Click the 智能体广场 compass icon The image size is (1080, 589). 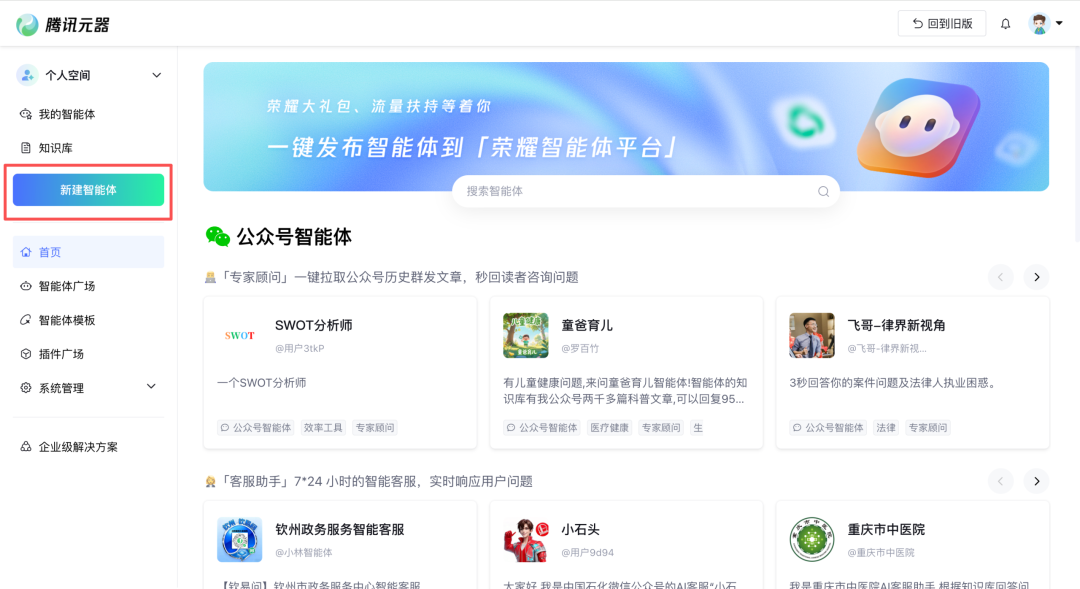point(24,285)
